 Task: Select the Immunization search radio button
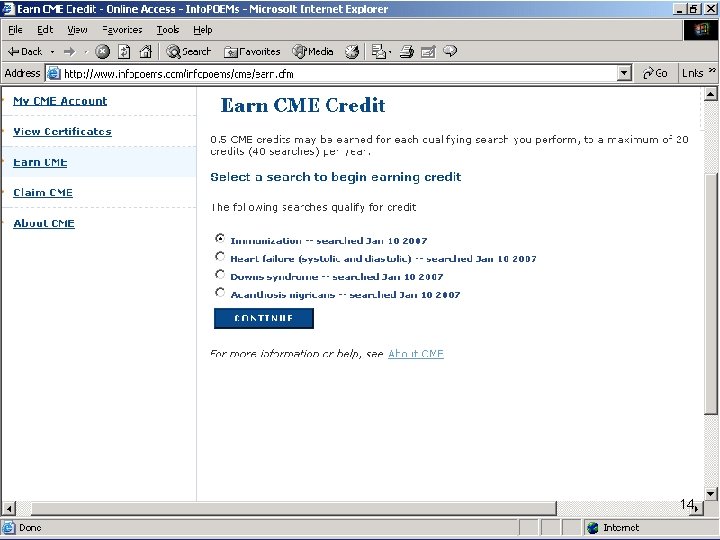pos(220,238)
